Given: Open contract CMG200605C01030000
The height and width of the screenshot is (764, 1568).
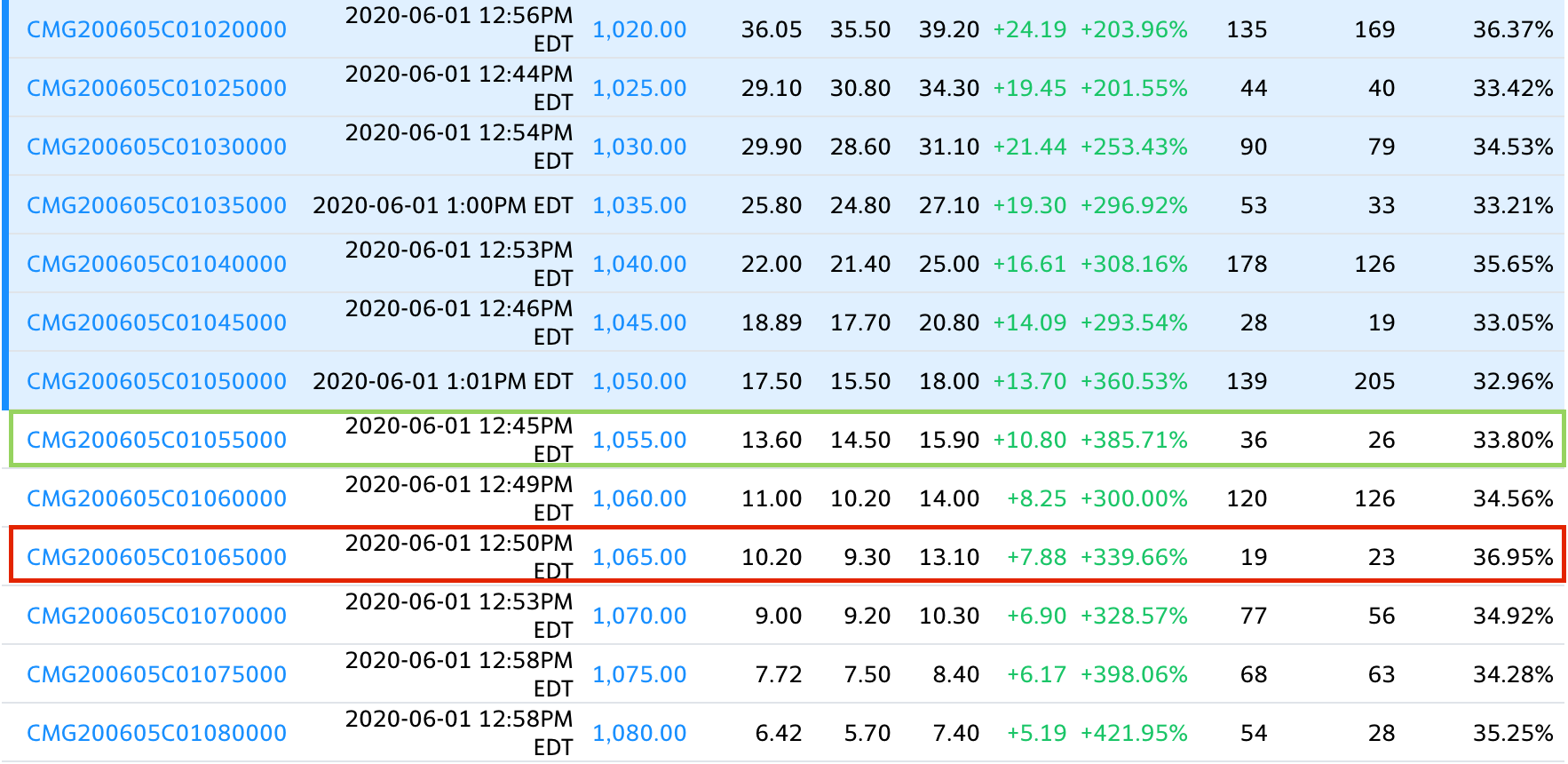Looking at the screenshot, I should 156,147.
